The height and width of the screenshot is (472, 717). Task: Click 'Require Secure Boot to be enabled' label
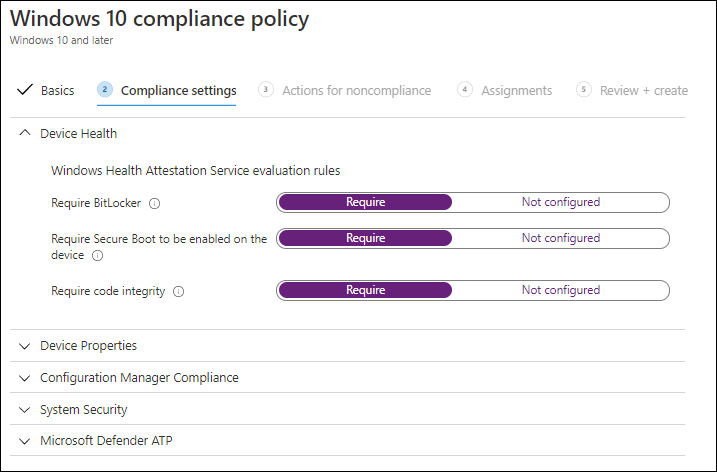[x=159, y=247]
